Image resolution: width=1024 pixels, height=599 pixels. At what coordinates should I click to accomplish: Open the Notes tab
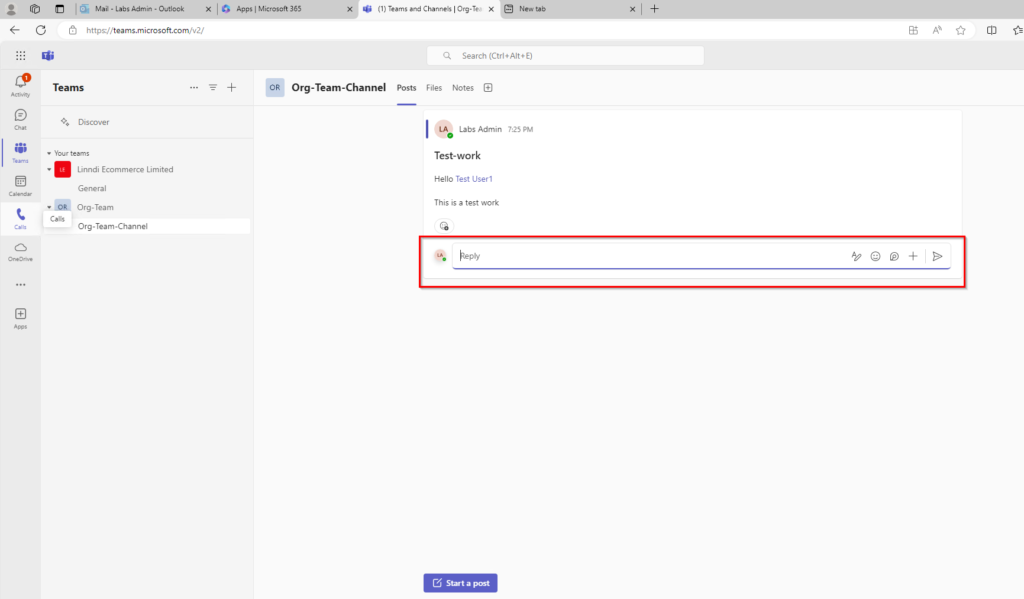pyautogui.click(x=462, y=88)
